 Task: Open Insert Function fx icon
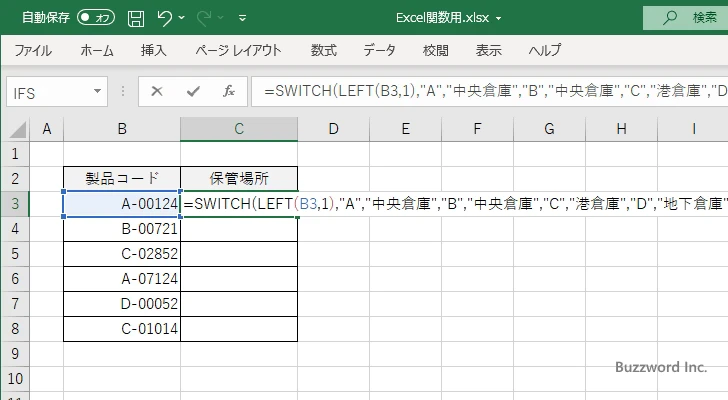click(229, 91)
